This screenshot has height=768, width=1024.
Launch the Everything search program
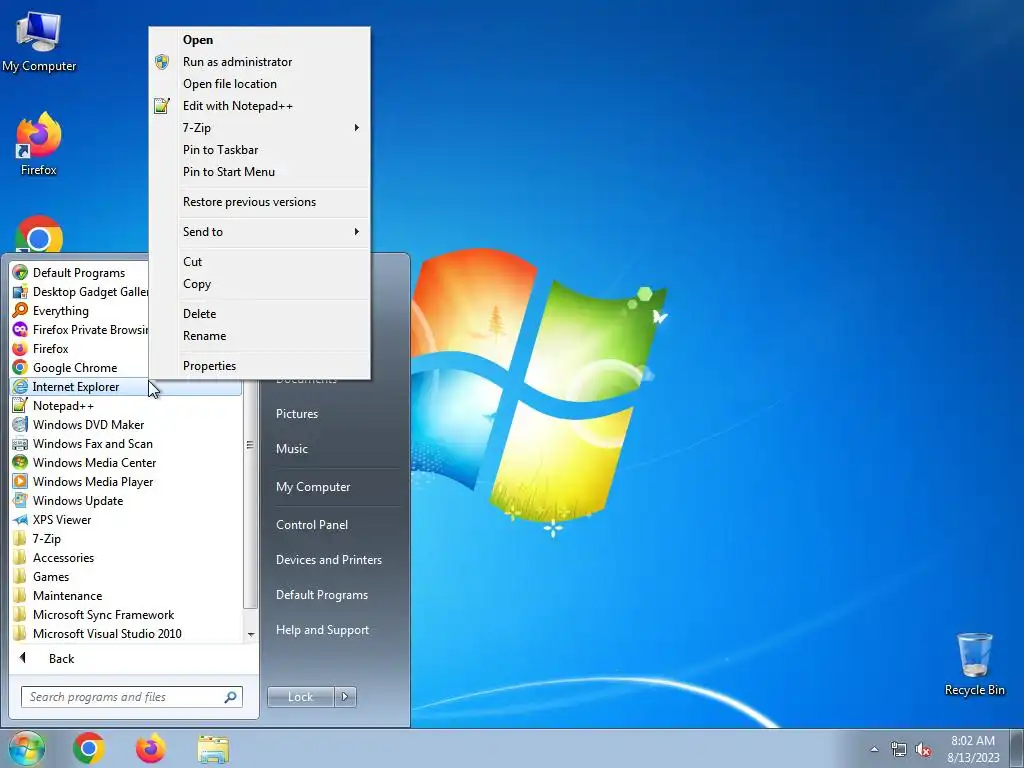coord(80,311)
